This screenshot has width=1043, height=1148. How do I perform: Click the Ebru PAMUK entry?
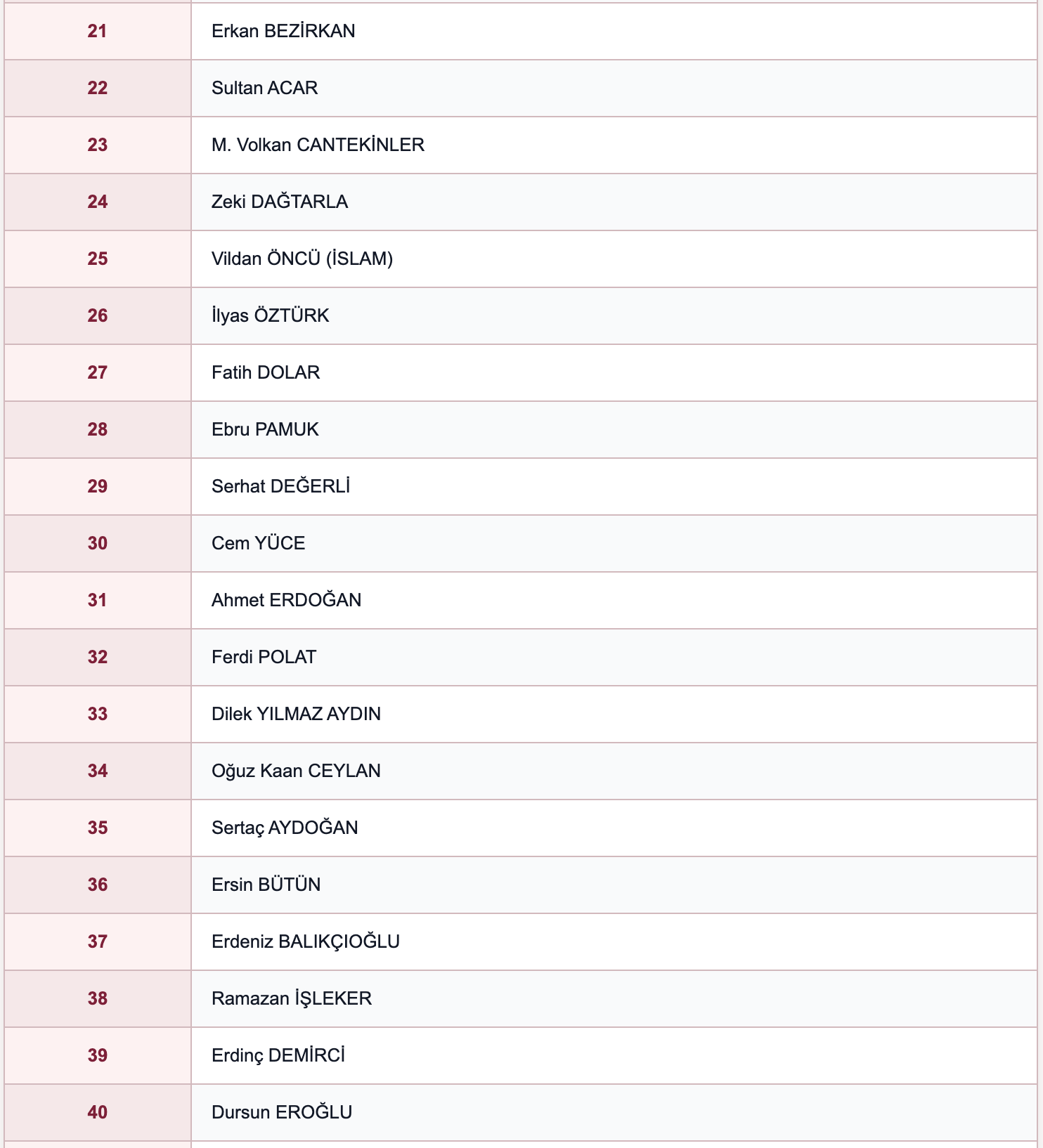[x=265, y=429]
